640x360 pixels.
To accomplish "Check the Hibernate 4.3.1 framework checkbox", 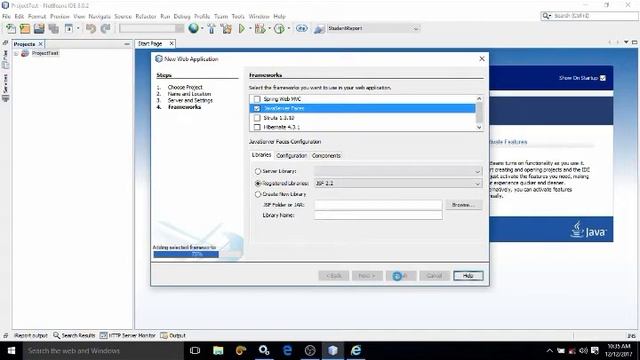I will (257, 127).
